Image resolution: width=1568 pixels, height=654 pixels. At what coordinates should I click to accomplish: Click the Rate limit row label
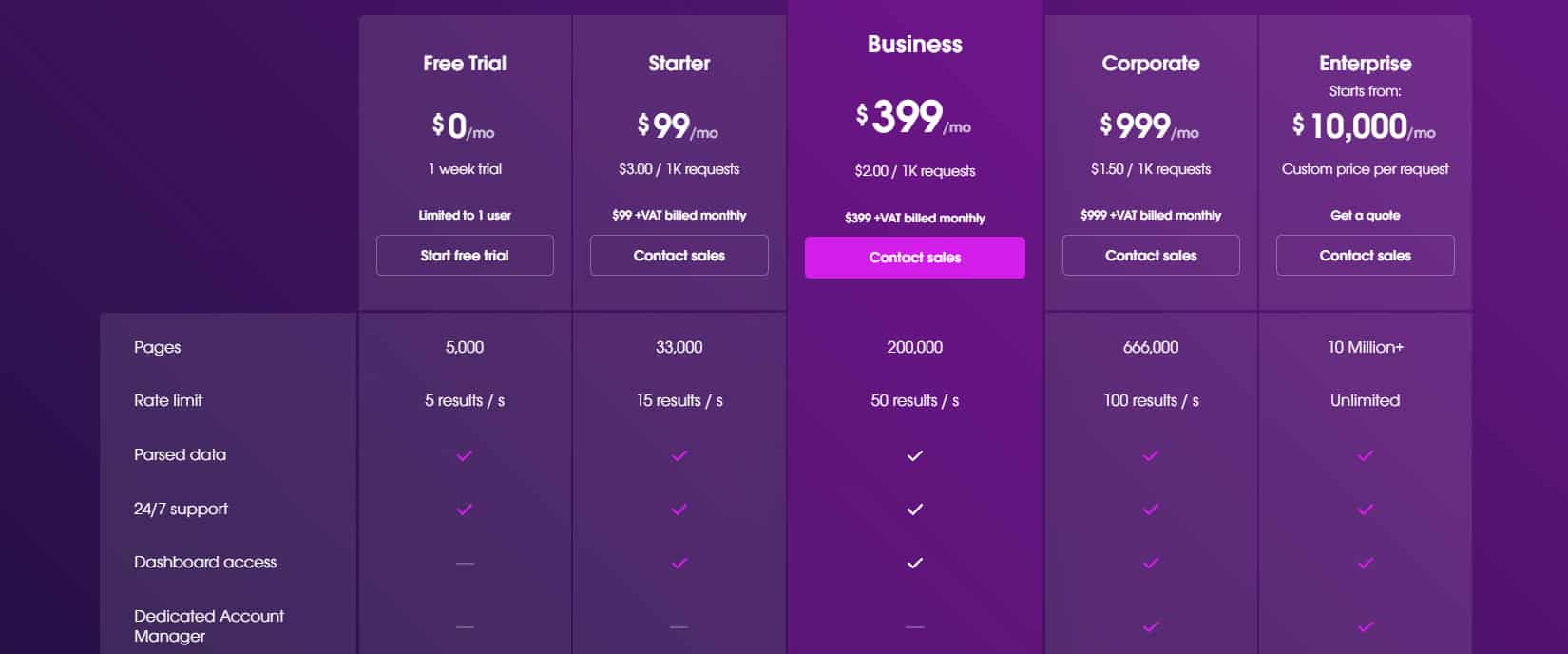tap(168, 400)
